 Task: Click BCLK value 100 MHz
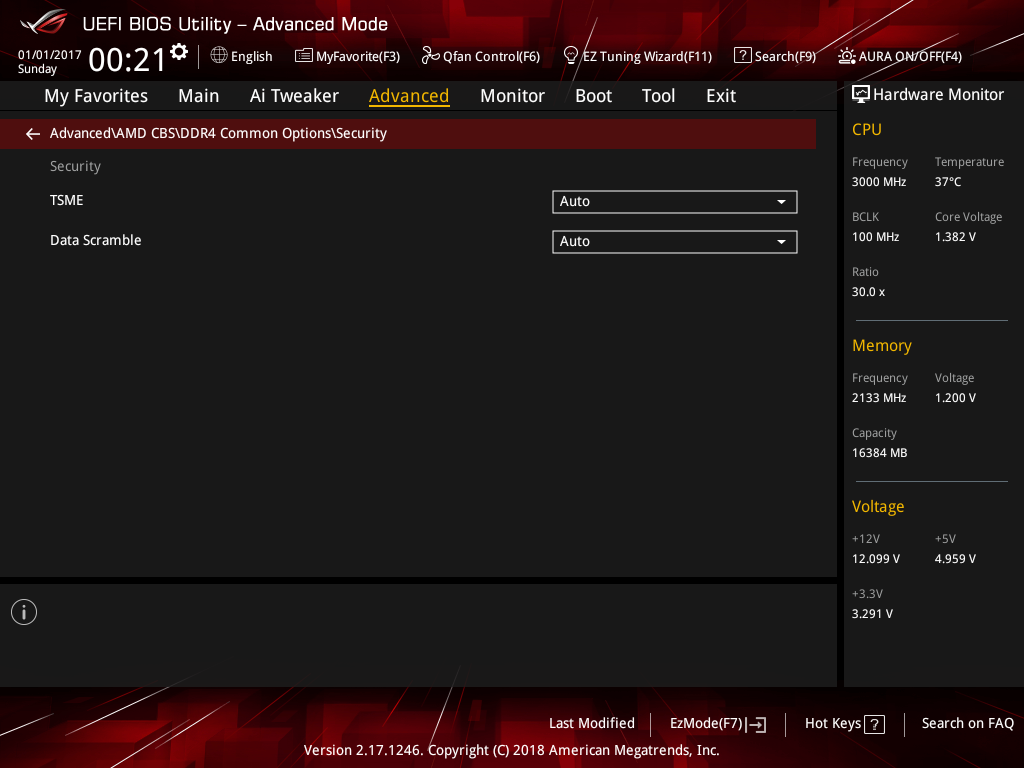(x=876, y=237)
